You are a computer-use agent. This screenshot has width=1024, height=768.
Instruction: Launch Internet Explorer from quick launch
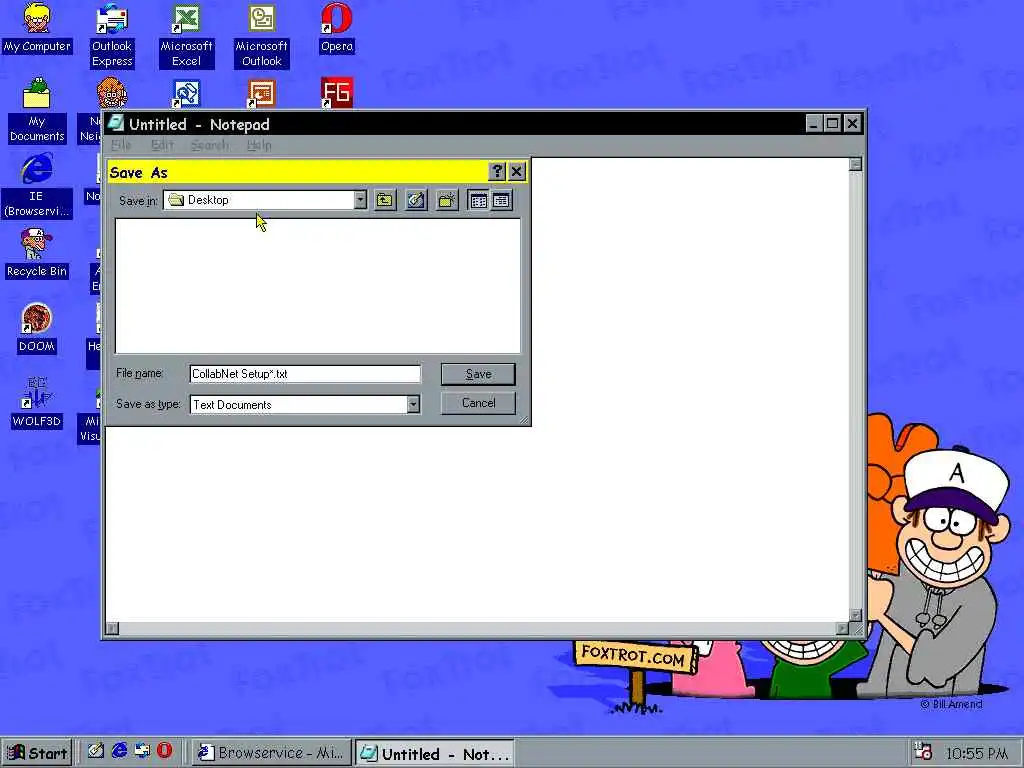[119, 751]
